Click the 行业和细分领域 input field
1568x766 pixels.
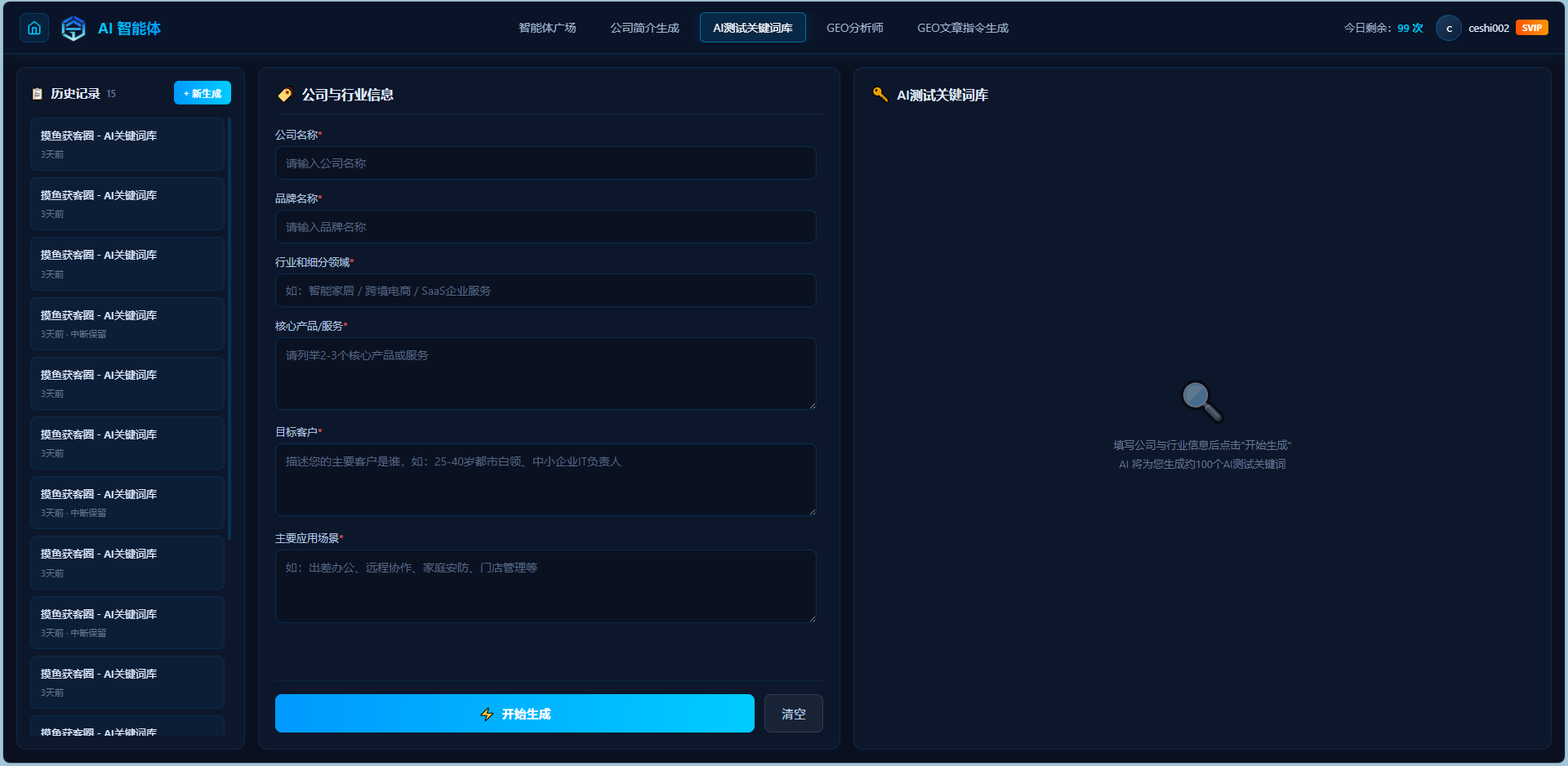coord(546,291)
